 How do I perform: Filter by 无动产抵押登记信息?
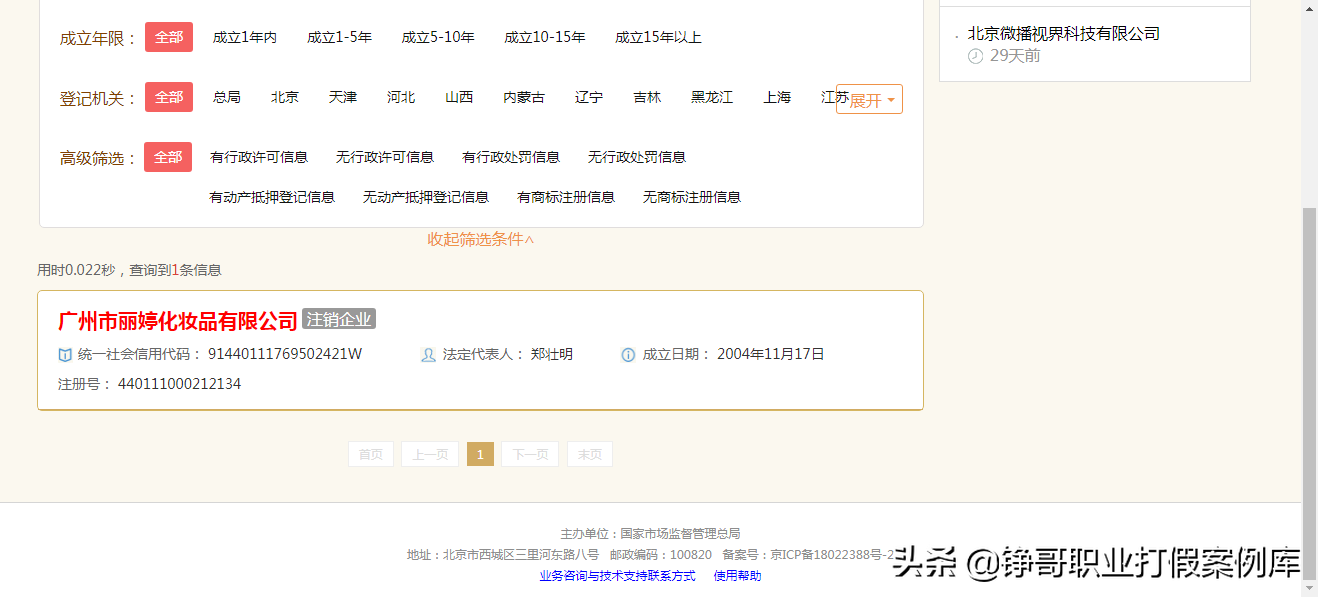pos(426,197)
